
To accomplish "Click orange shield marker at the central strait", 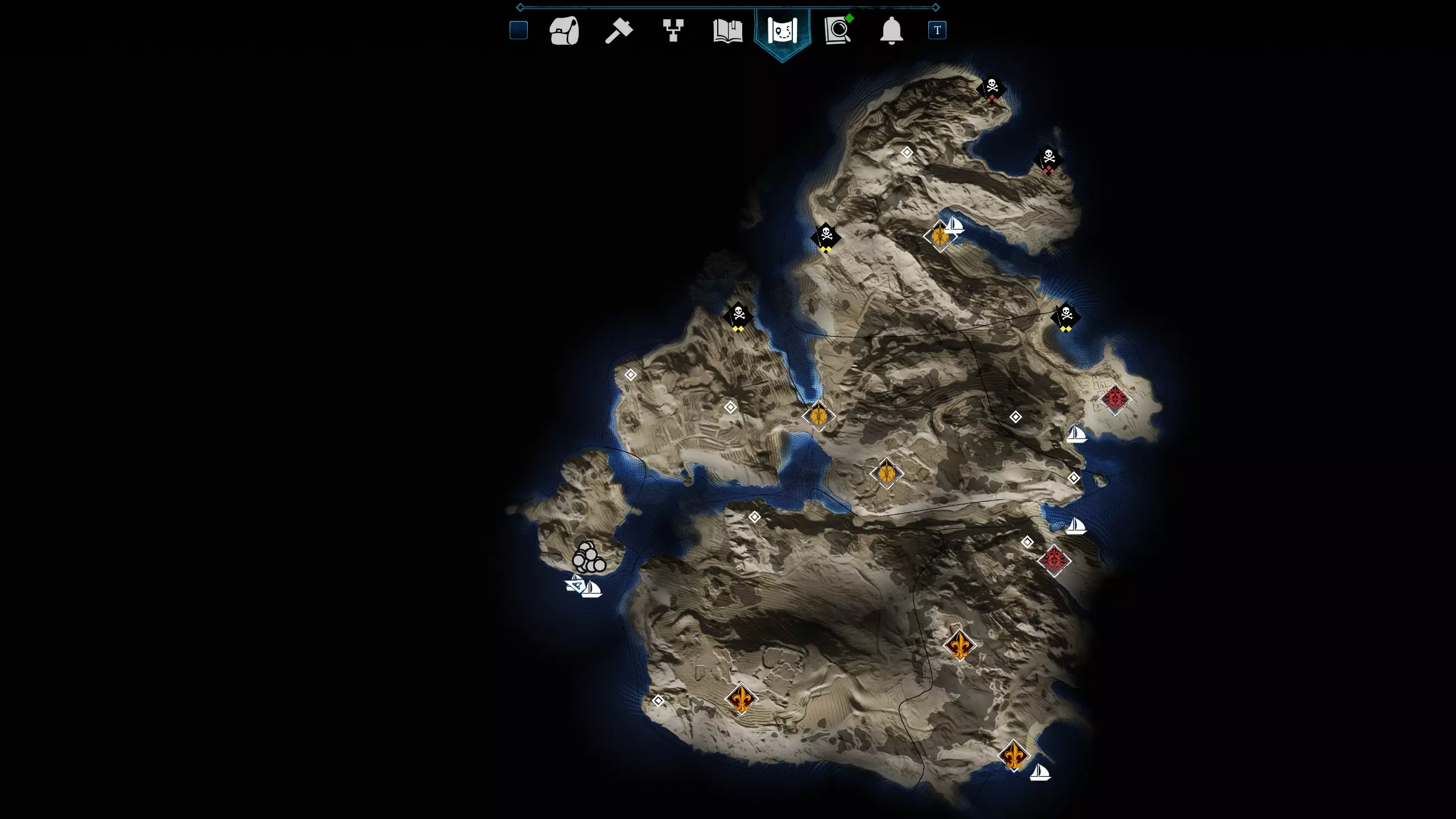I will point(818,416).
